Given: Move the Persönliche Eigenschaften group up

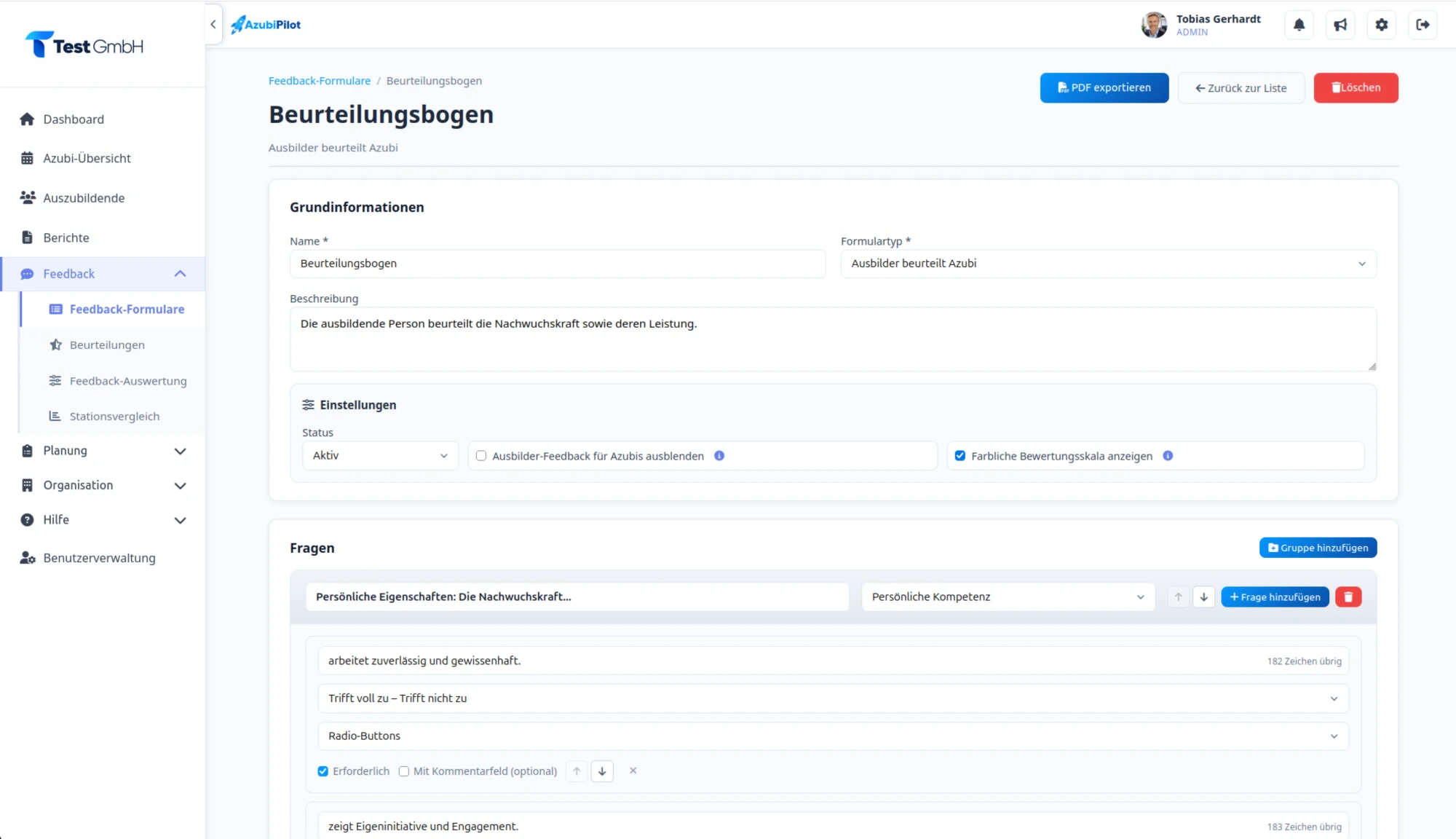Looking at the screenshot, I should pyautogui.click(x=1178, y=597).
